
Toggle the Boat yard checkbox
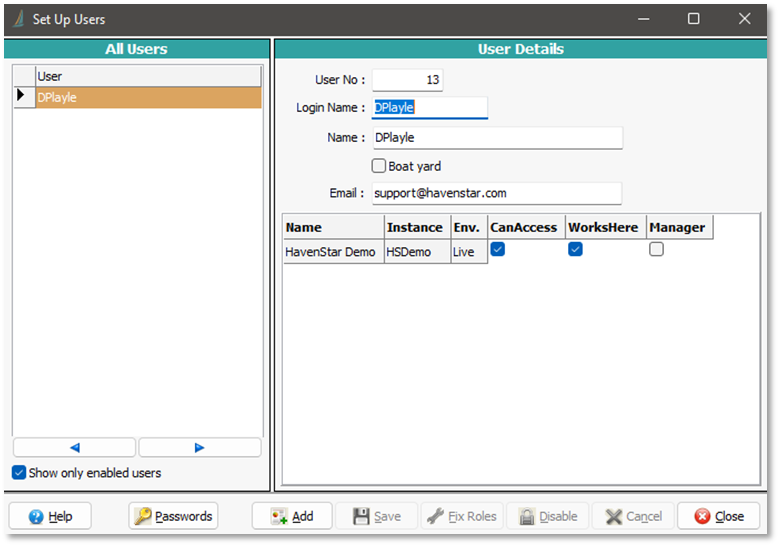tap(379, 166)
